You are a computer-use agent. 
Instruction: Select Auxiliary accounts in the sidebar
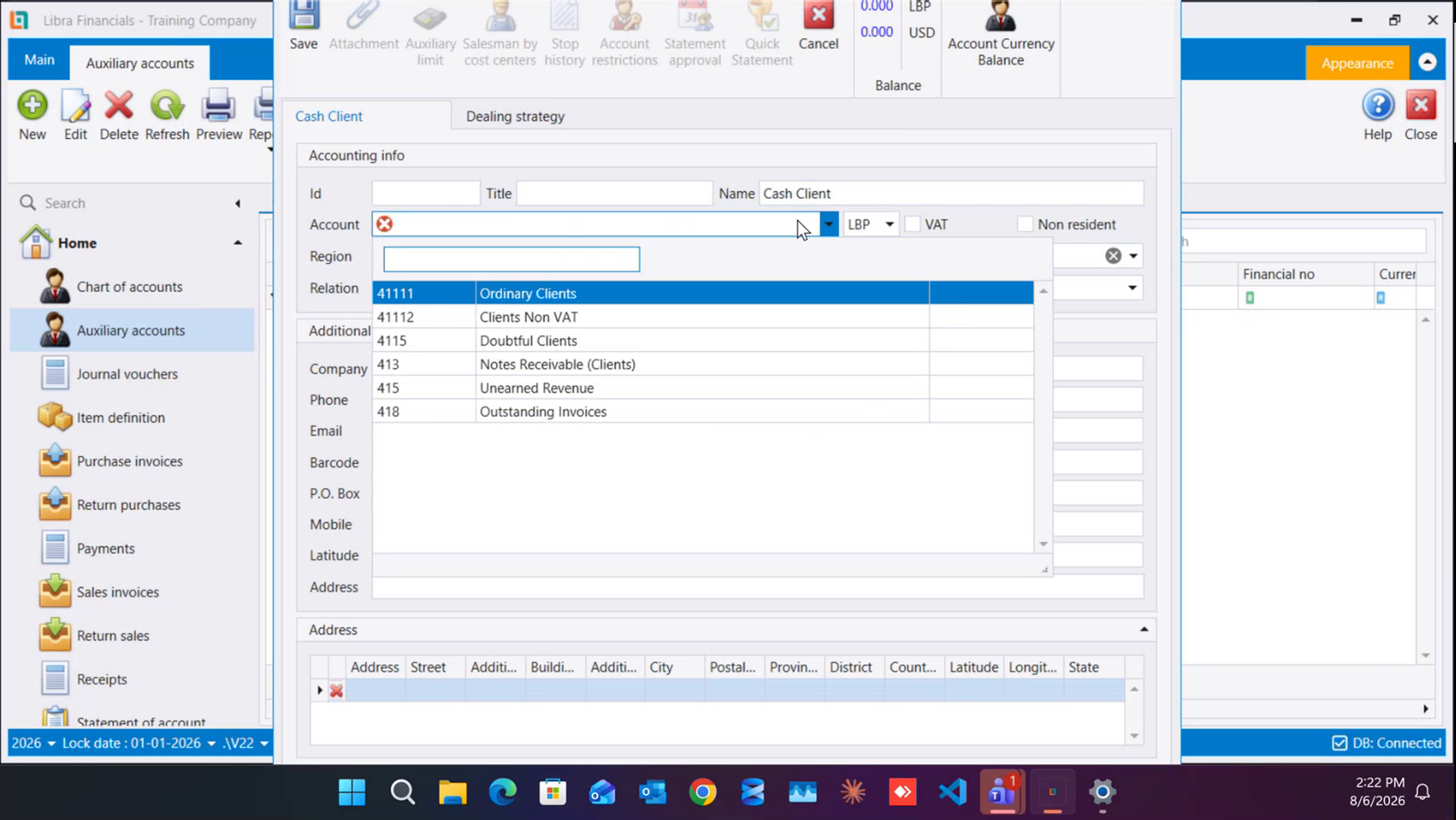(x=132, y=330)
